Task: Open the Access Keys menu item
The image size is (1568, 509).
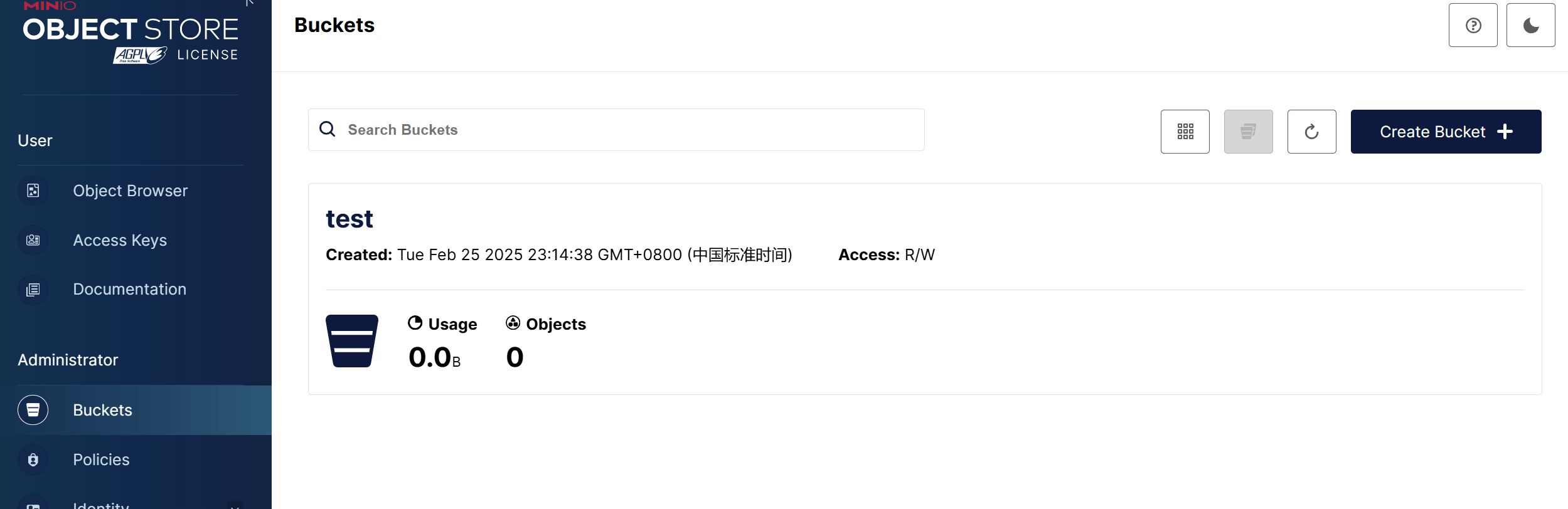Action: tap(120, 240)
